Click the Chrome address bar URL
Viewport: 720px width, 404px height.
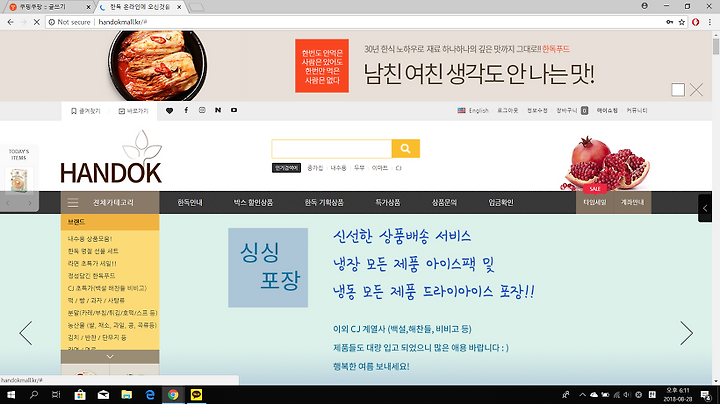pyautogui.click(x=123, y=22)
